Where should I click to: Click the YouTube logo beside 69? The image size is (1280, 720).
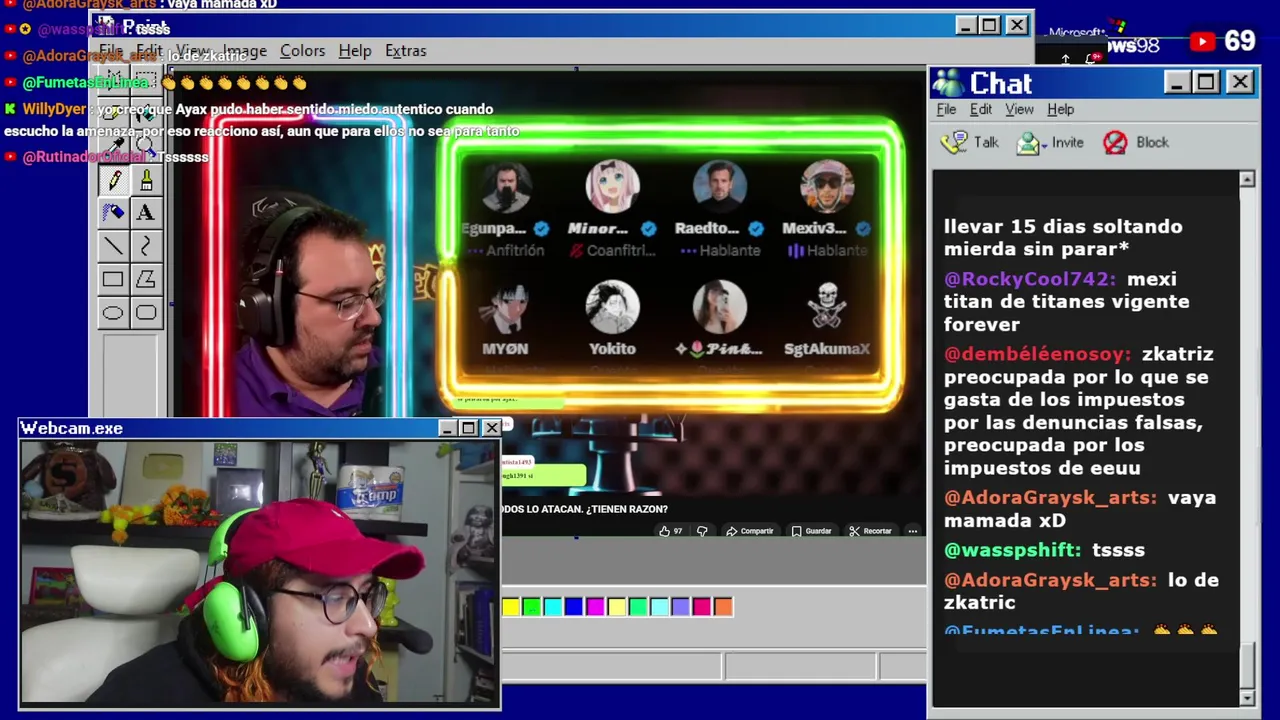click(x=1202, y=41)
